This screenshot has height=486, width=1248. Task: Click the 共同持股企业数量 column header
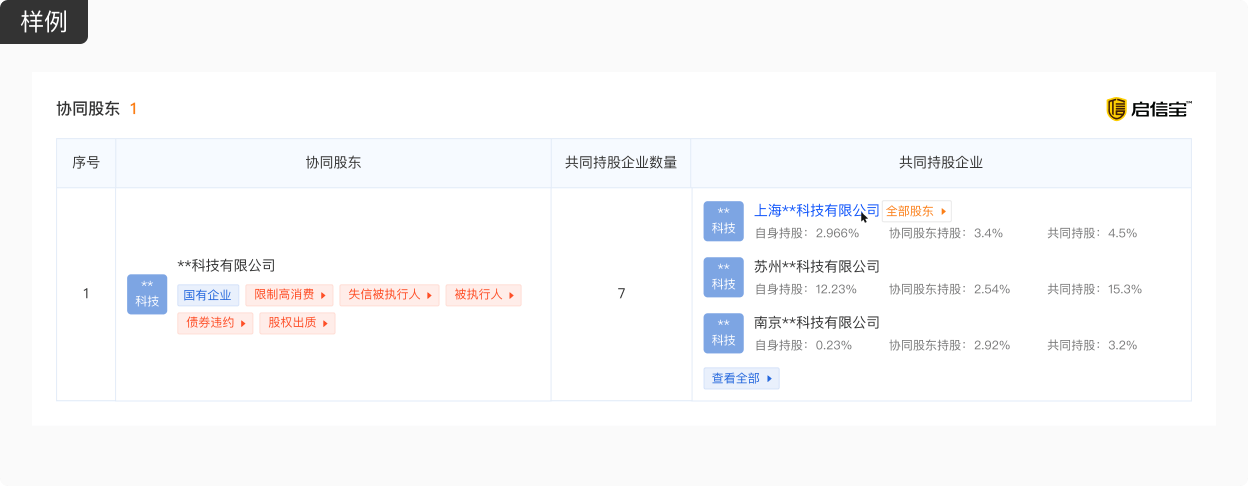[621, 163]
